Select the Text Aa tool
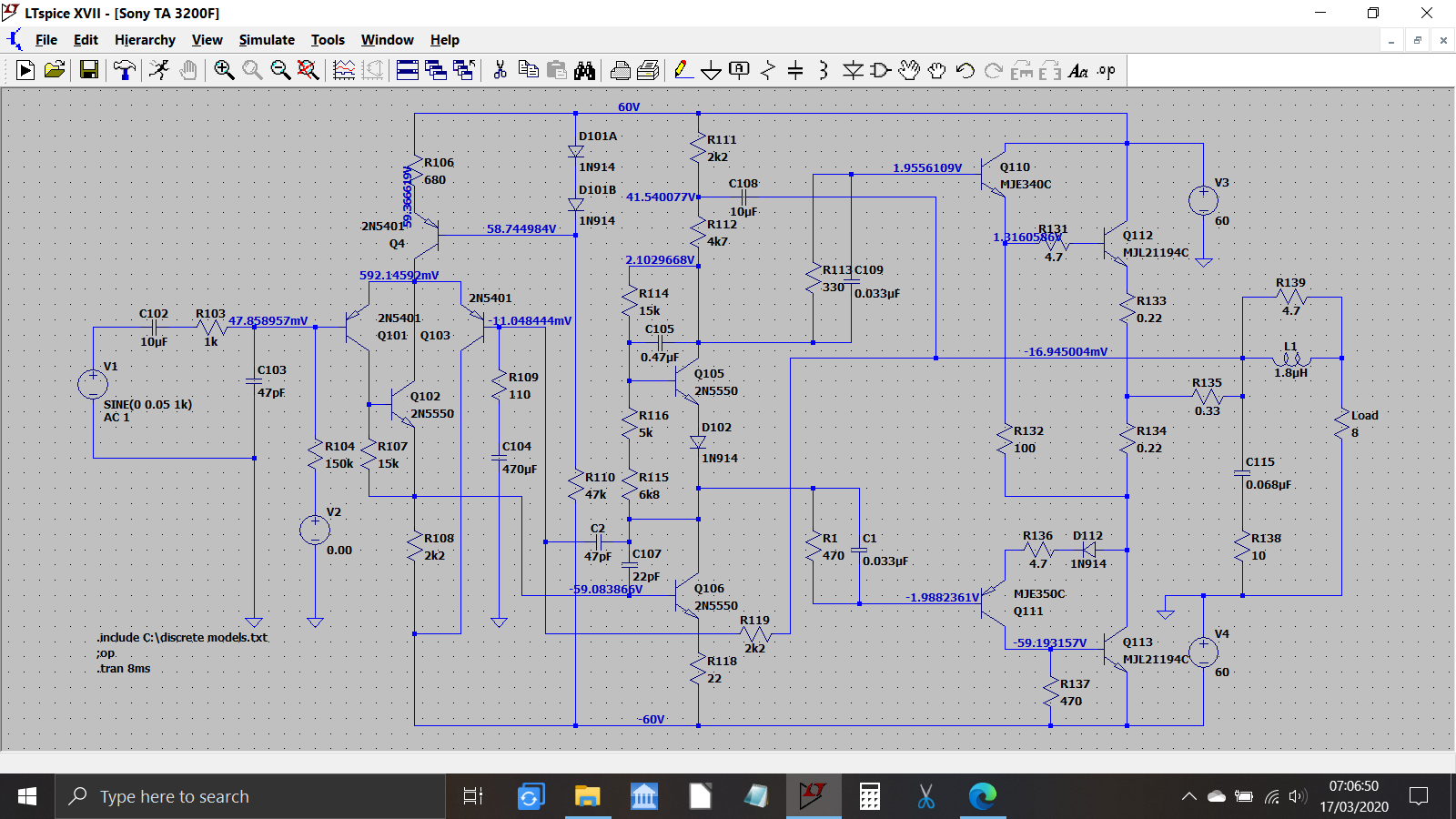This screenshot has height=819, width=1456. click(x=1078, y=70)
